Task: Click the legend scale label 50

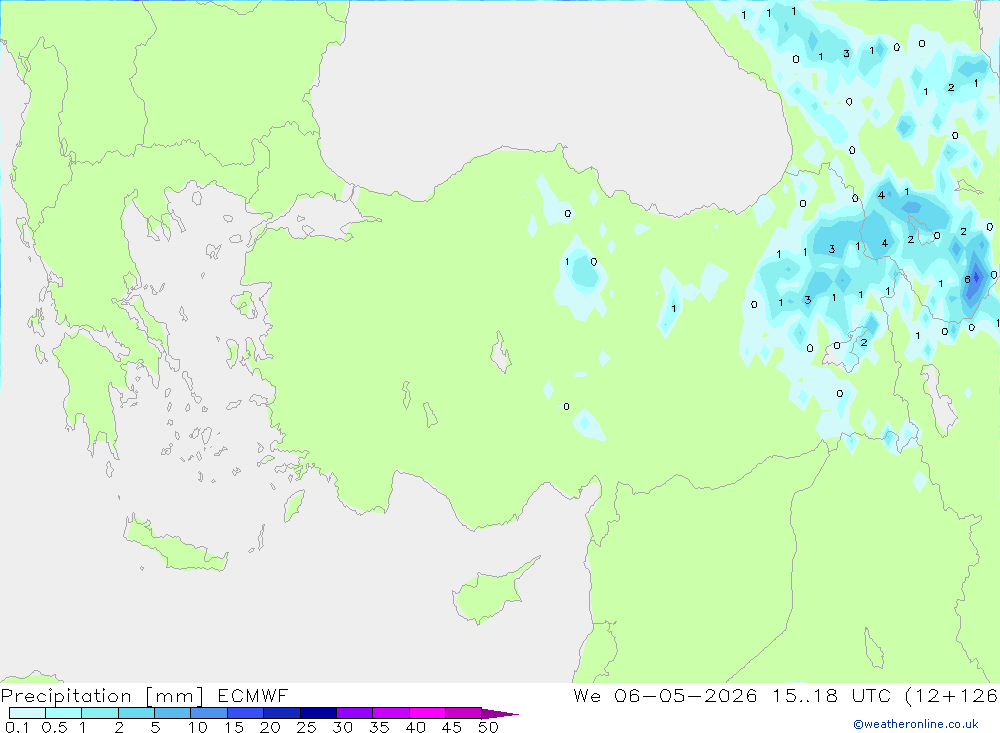Action: coord(488,727)
